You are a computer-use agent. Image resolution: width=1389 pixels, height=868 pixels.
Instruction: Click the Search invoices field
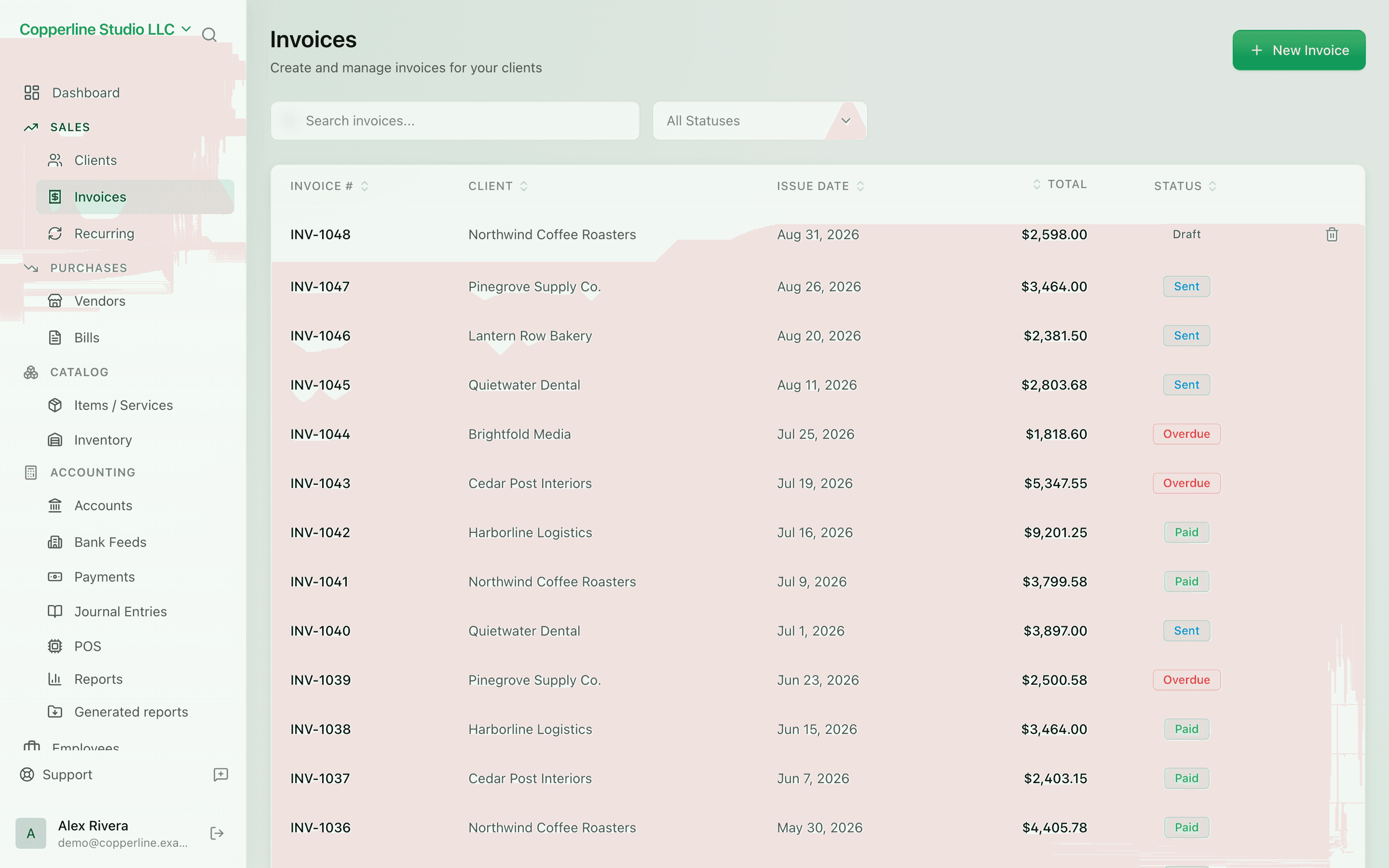click(455, 121)
